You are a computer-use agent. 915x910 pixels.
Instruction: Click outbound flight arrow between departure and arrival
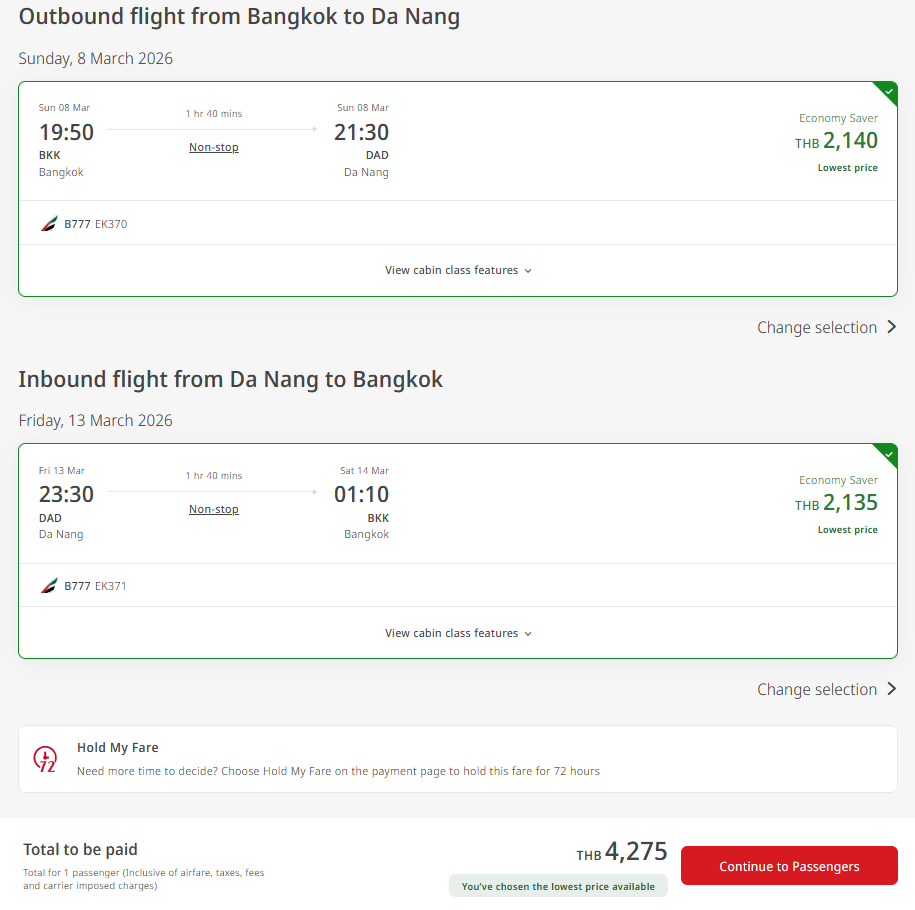212,129
